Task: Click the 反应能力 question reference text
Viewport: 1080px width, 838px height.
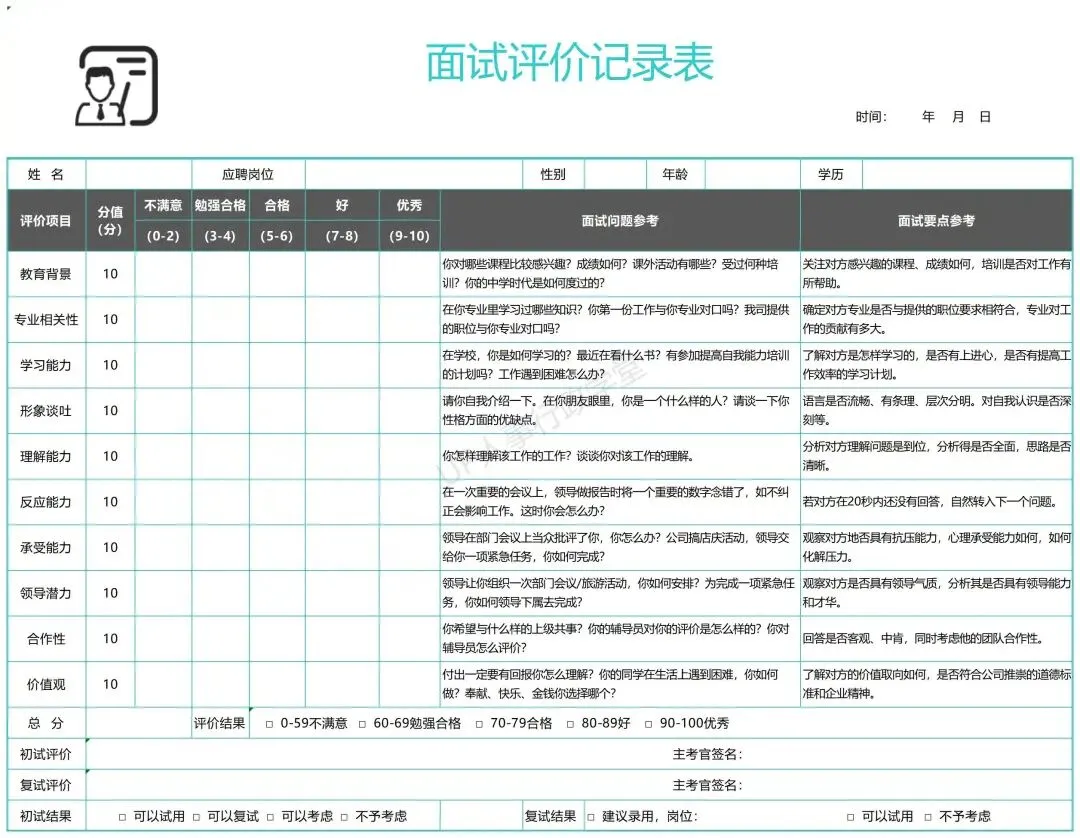Action: [x=616, y=501]
